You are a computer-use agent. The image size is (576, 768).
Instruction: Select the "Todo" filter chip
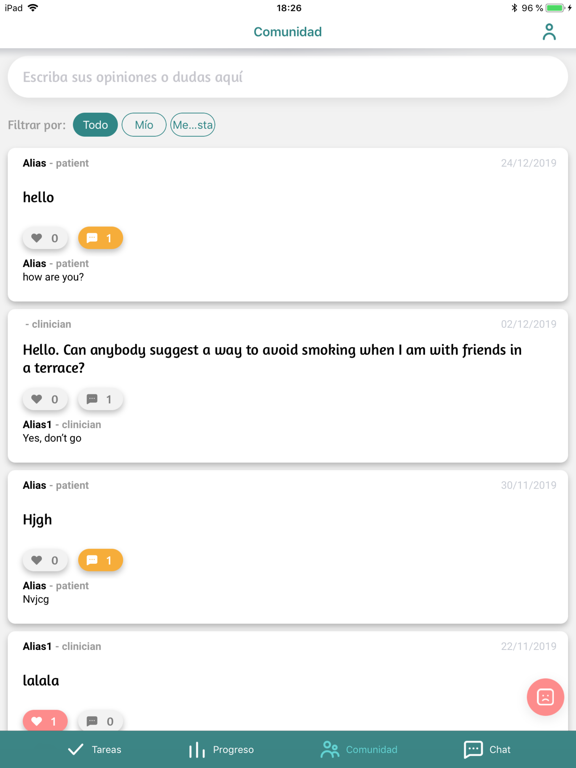pos(95,125)
